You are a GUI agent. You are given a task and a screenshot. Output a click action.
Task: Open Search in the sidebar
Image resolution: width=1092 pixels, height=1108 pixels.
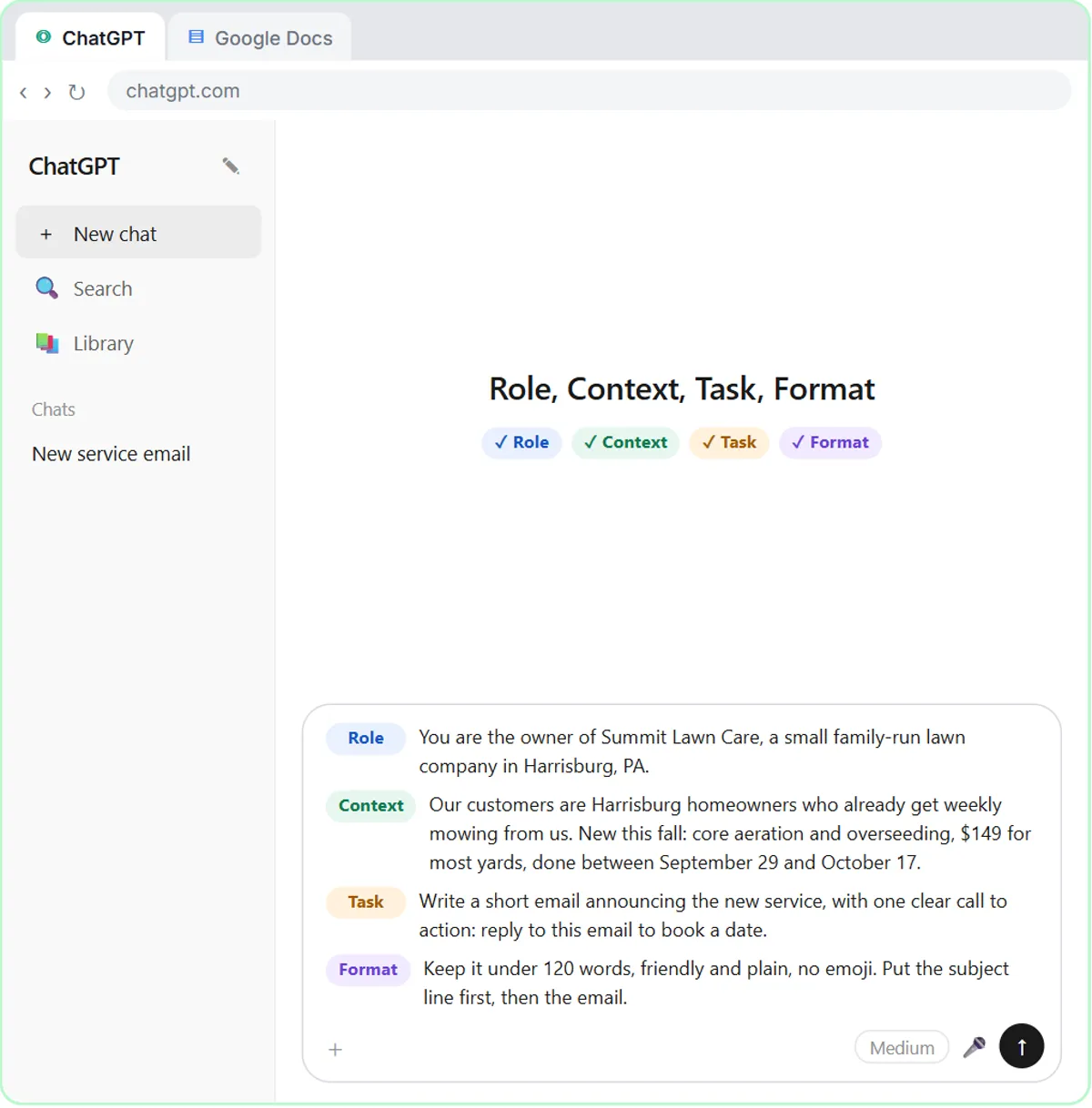click(x=138, y=288)
